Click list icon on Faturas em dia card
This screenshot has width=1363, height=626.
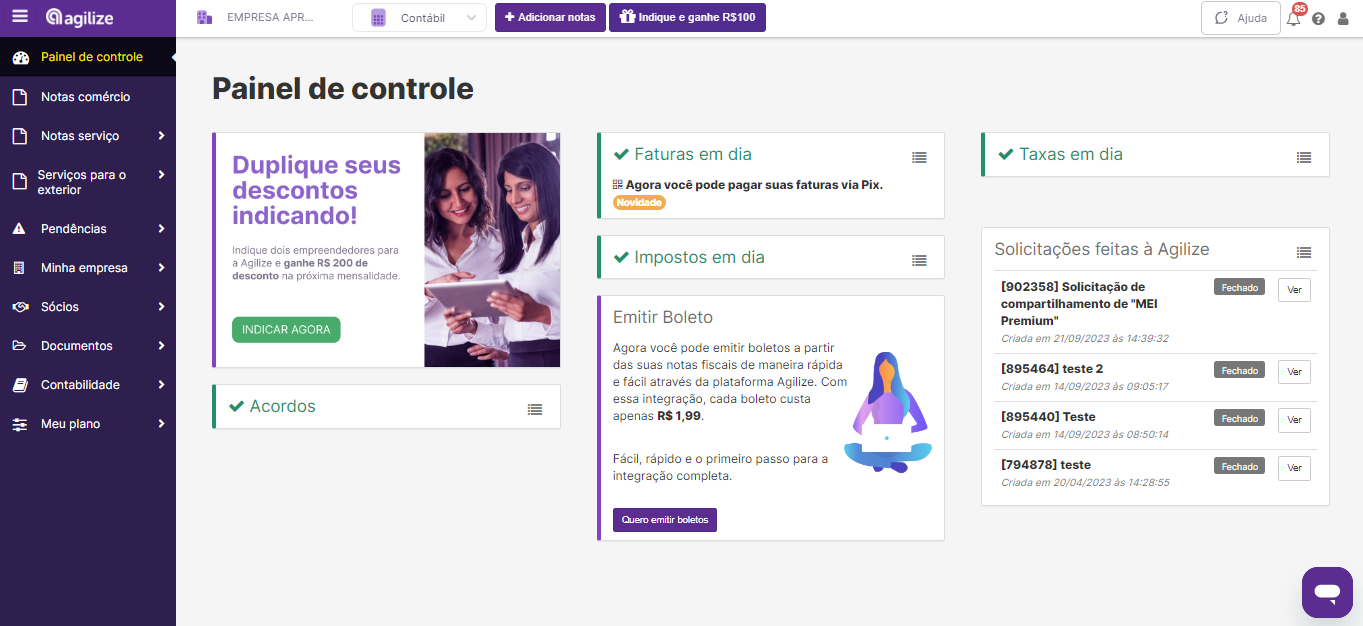click(x=919, y=158)
